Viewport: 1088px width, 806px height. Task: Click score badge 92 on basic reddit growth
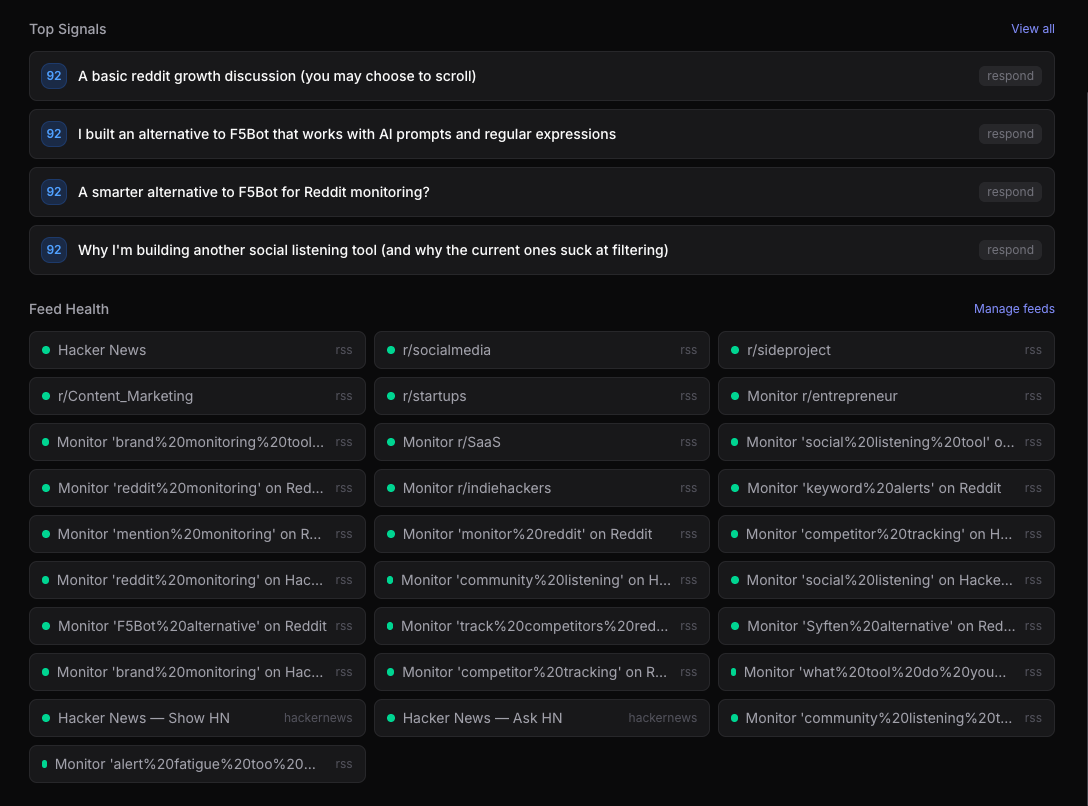click(54, 76)
